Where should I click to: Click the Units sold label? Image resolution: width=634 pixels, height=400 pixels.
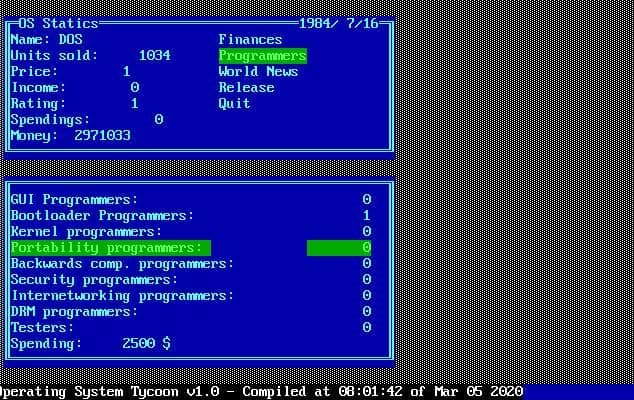(54, 56)
